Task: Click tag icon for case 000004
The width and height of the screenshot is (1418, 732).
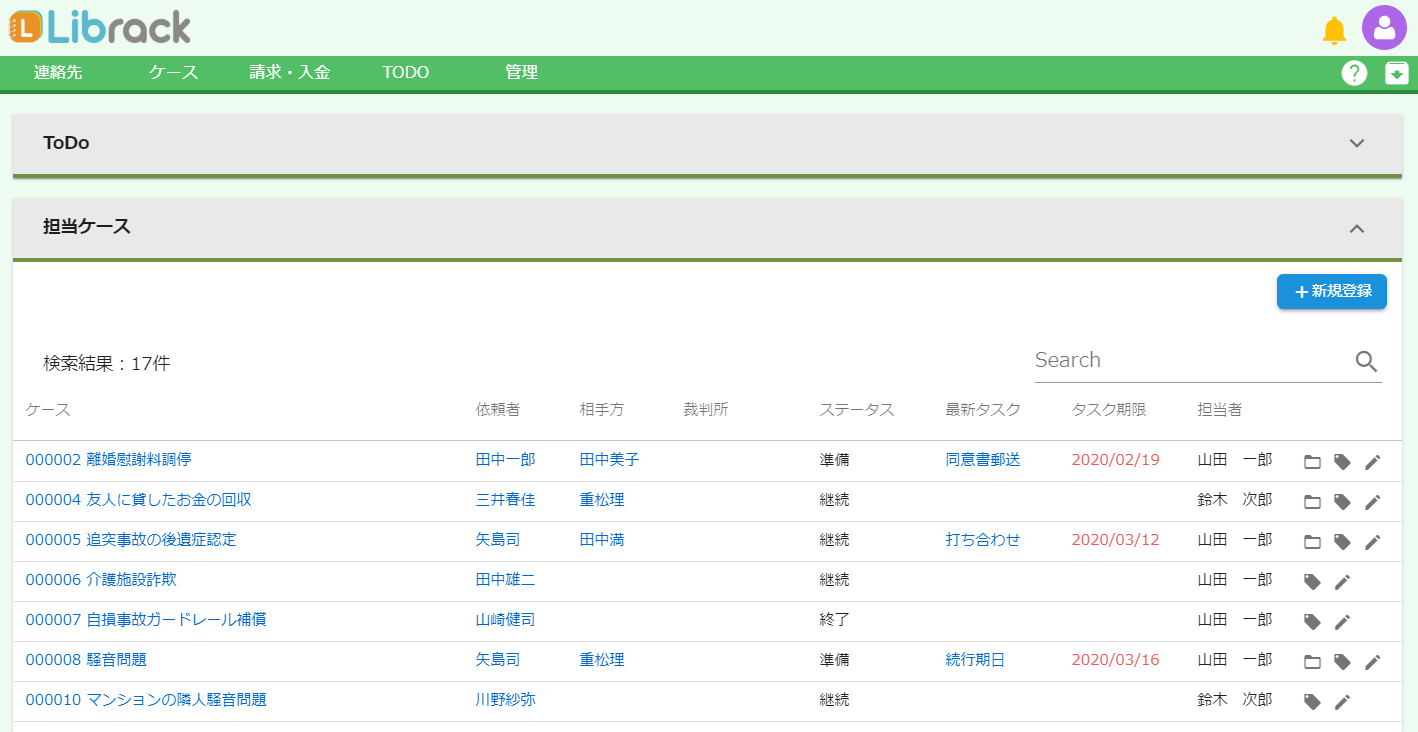Action: pyautogui.click(x=1342, y=501)
